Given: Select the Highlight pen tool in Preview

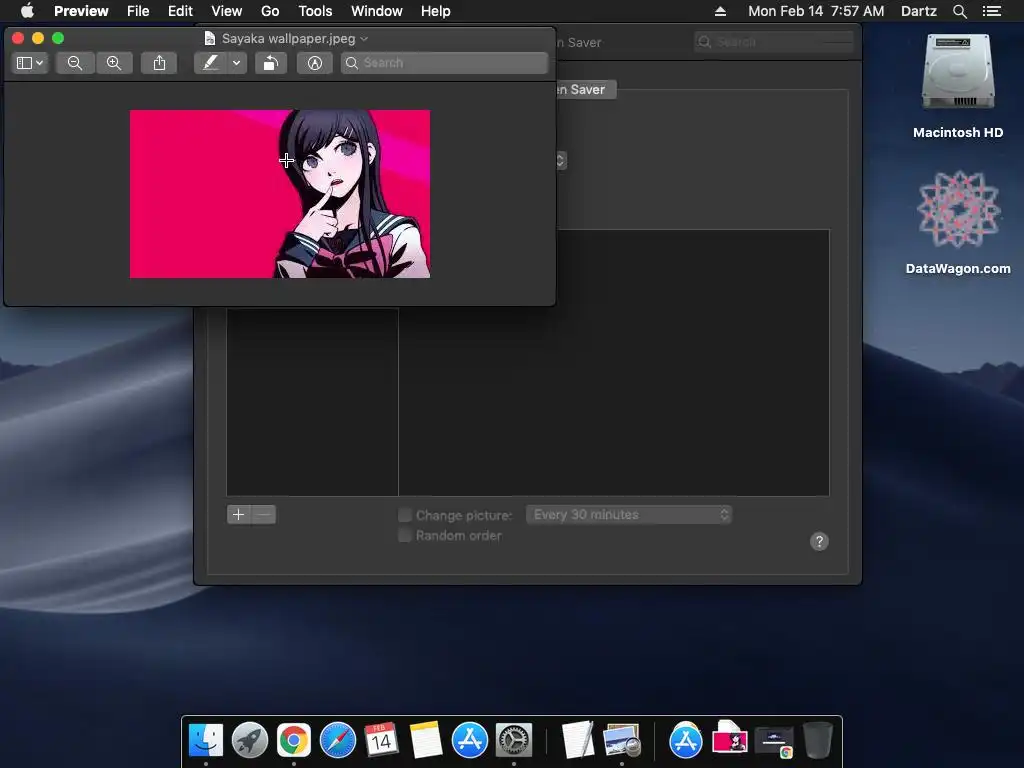Looking at the screenshot, I should click(210, 63).
